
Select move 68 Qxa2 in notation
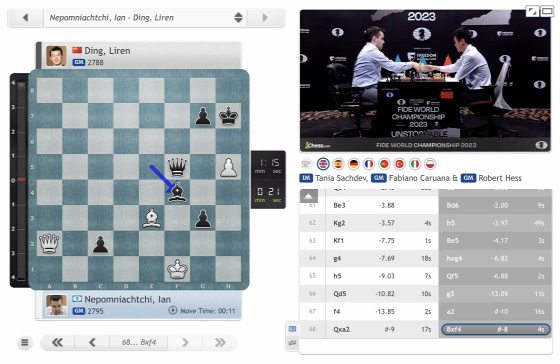[341, 329]
